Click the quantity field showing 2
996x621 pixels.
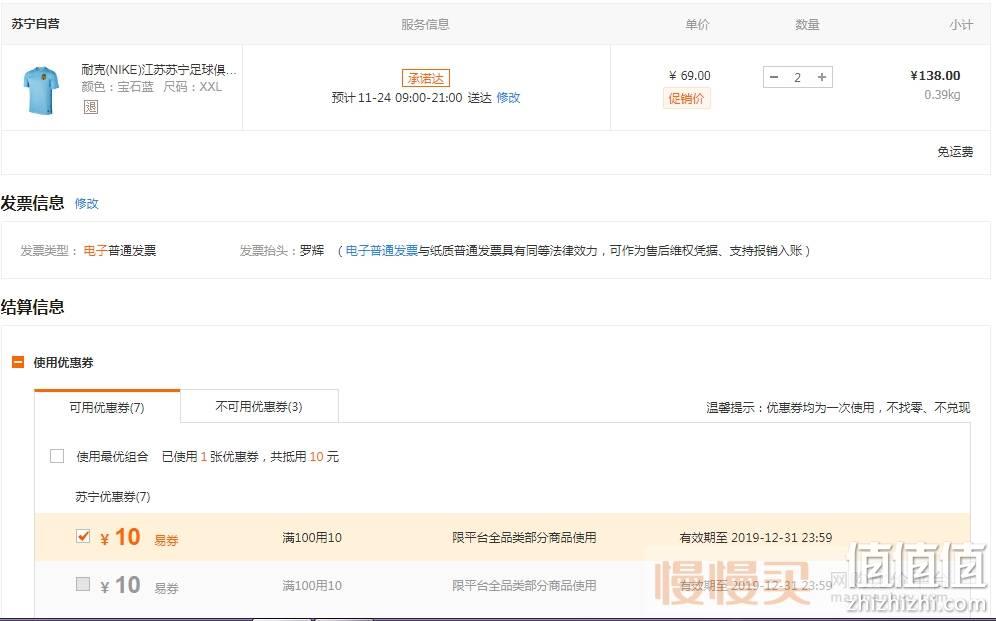pyautogui.click(x=797, y=77)
